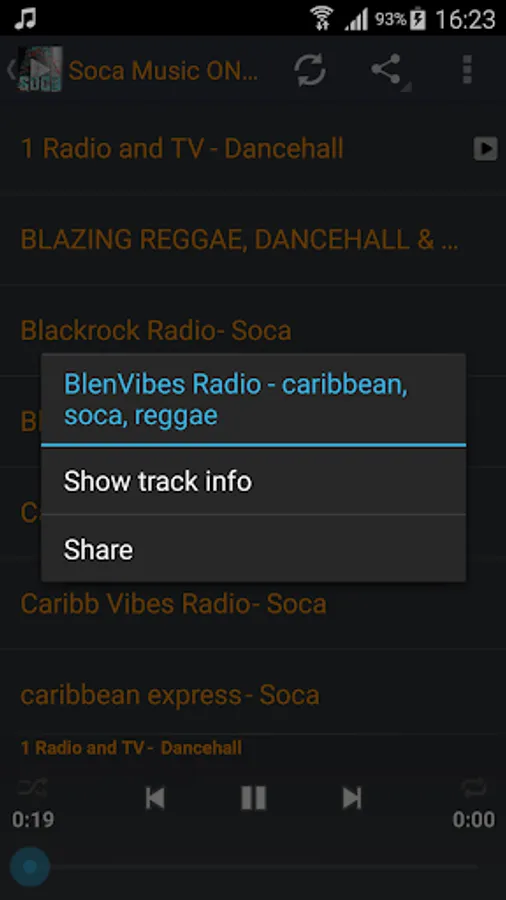
Task: Select the Blackrock Radio- Soca station
Action: click(253, 331)
